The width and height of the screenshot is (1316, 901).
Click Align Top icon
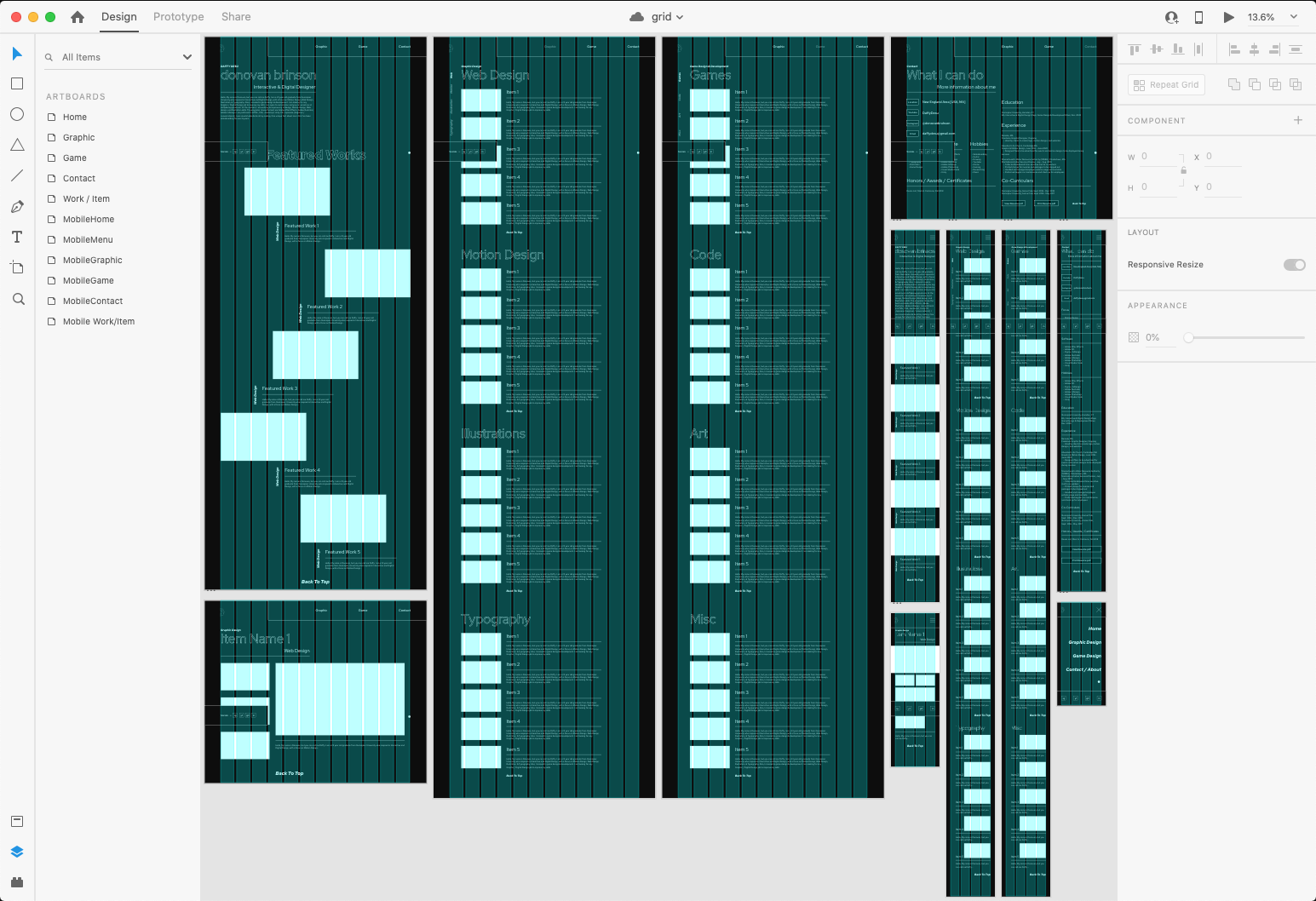1135,49
